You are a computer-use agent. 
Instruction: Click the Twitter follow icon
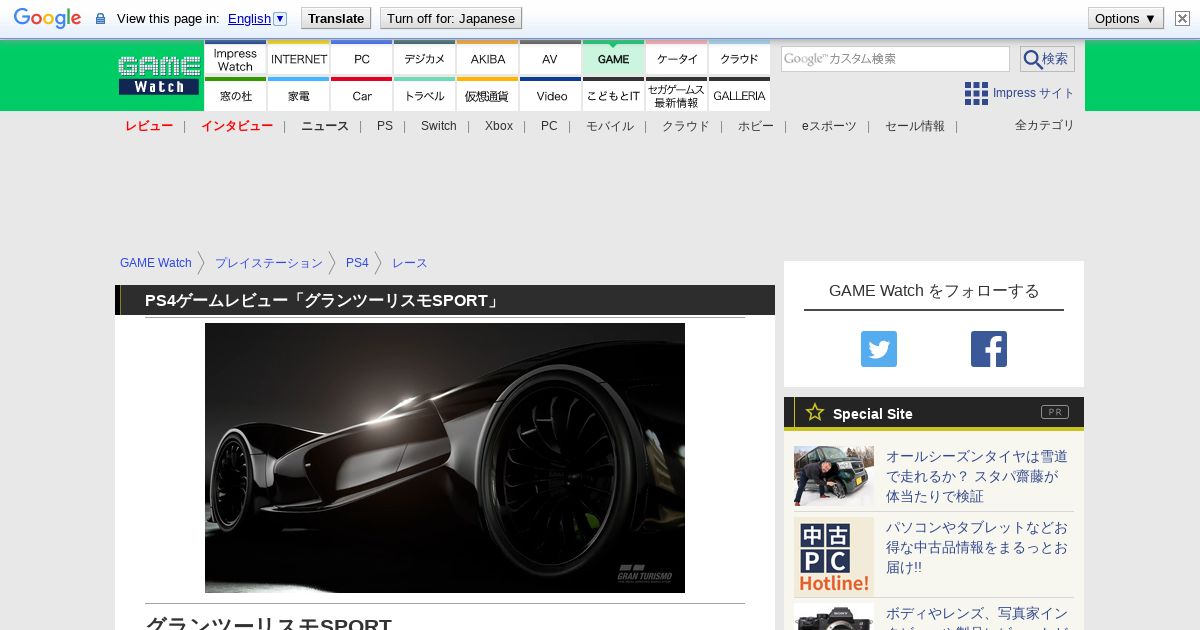878,349
